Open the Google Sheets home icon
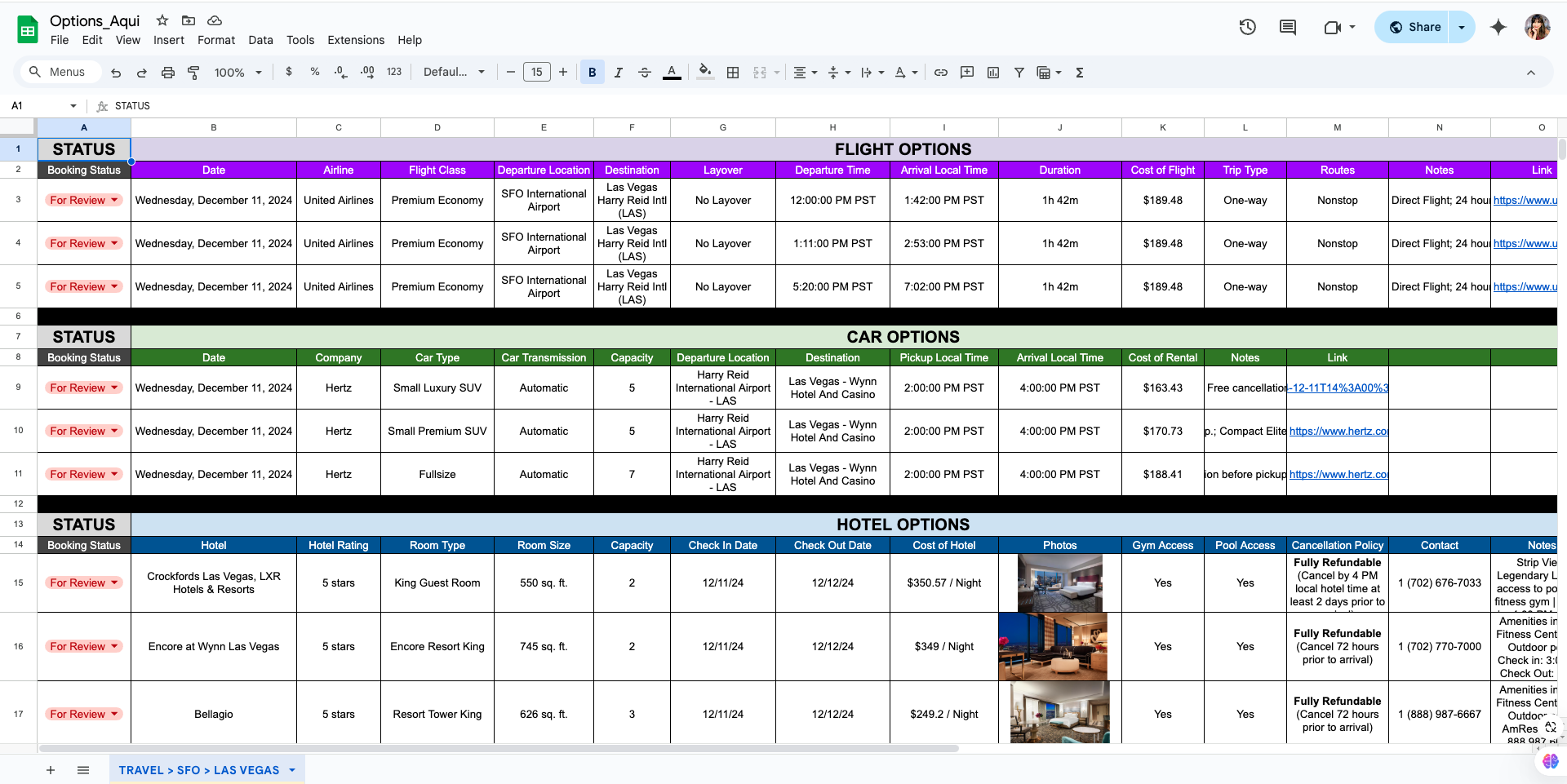Viewport: 1567px width, 784px height. [28, 30]
